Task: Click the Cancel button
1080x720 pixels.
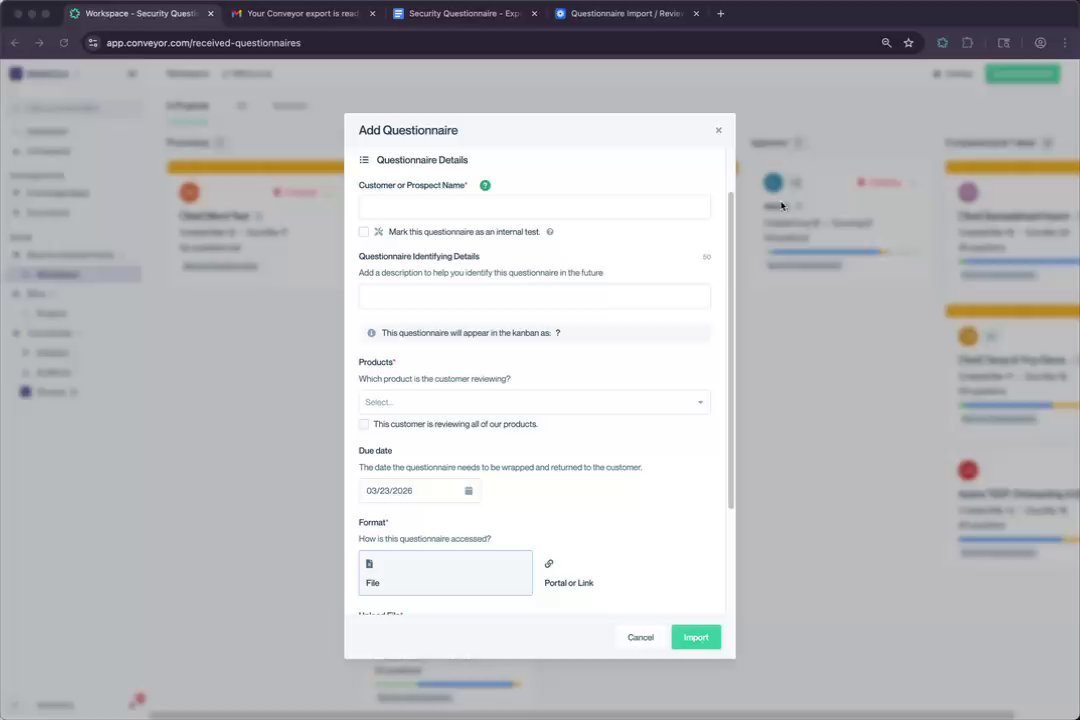Action: 641,637
